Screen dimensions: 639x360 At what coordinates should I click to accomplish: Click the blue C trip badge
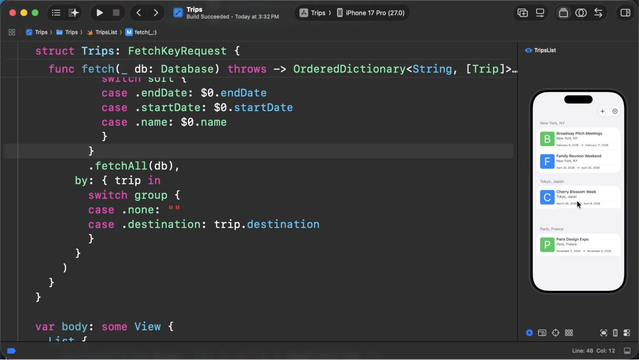click(547, 197)
